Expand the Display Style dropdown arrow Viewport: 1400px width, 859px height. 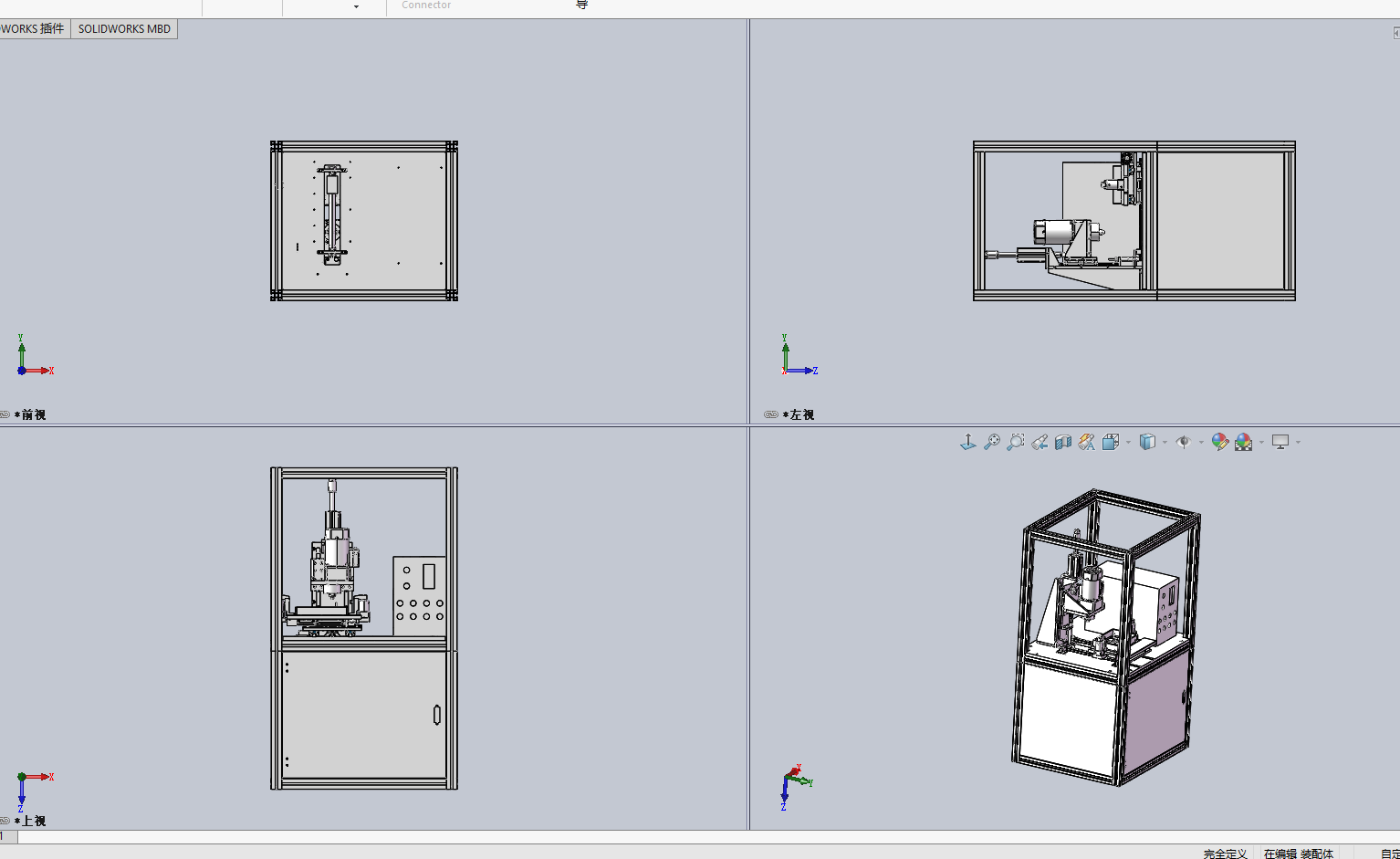tap(1165, 443)
